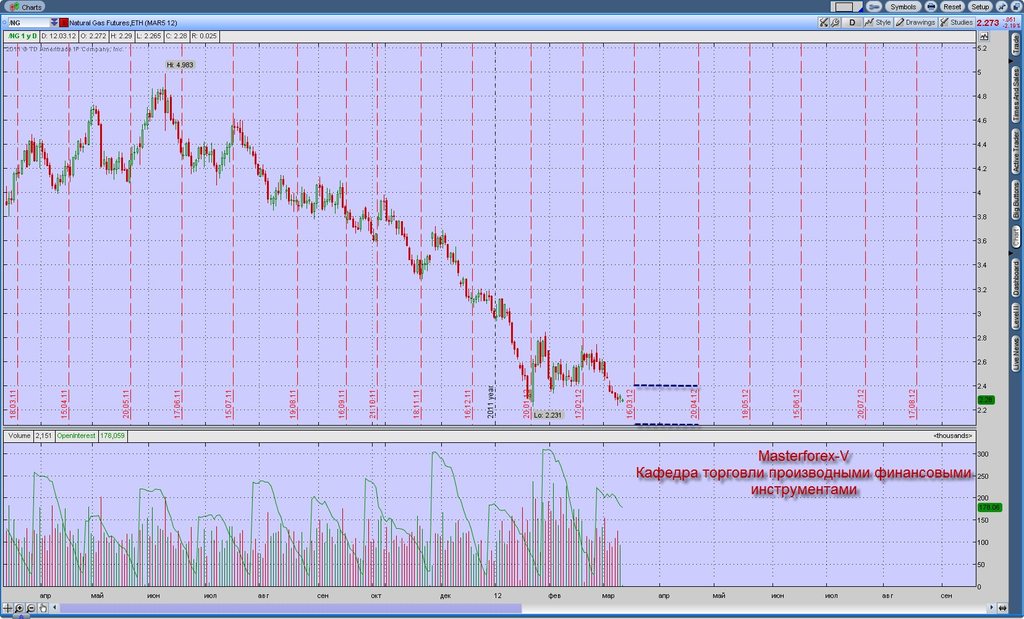This screenshot has height=619, width=1024.
Task: Click the red square beside the symbol name
Action: pyautogui.click(x=63, y=23)
